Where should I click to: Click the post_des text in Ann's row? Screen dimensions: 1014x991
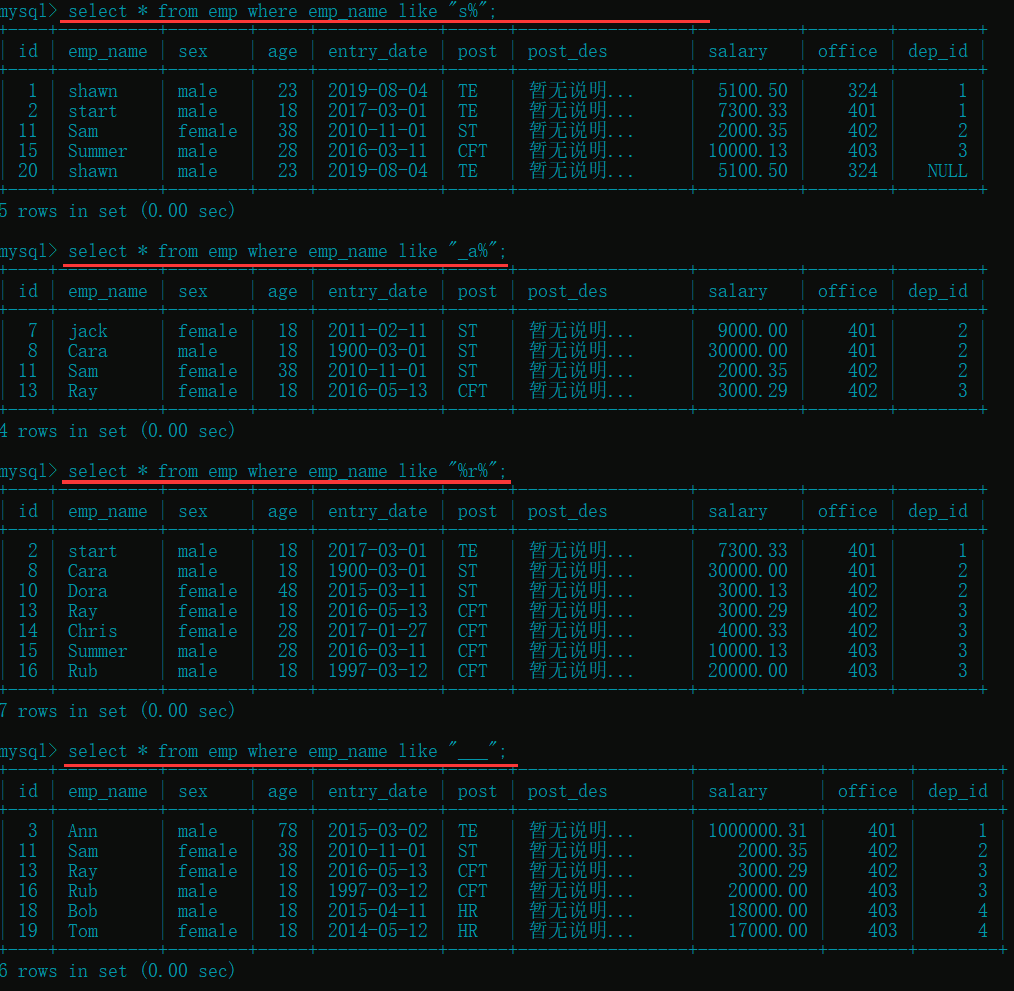click(x=581, y=831)
